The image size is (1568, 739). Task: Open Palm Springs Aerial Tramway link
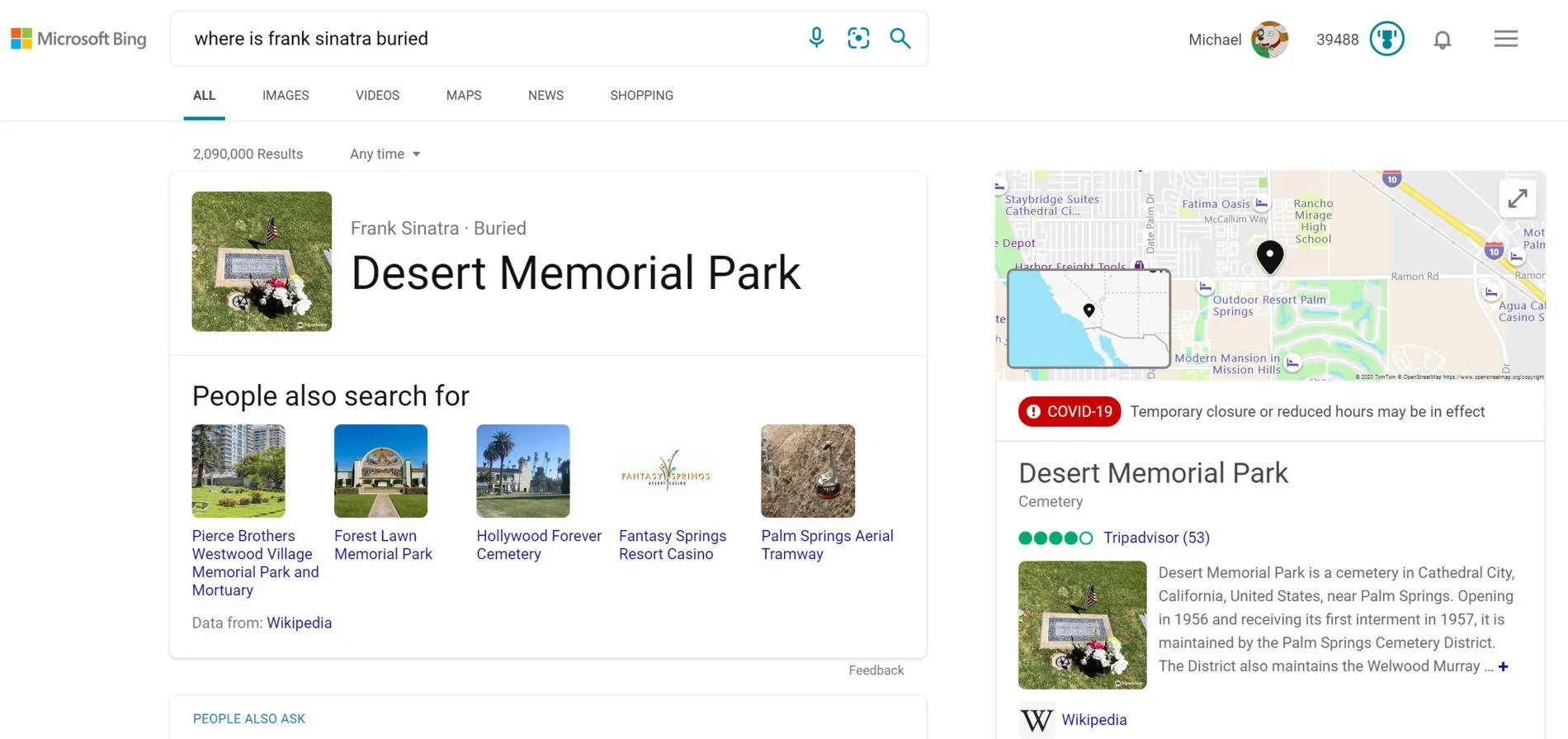point(827,545)
